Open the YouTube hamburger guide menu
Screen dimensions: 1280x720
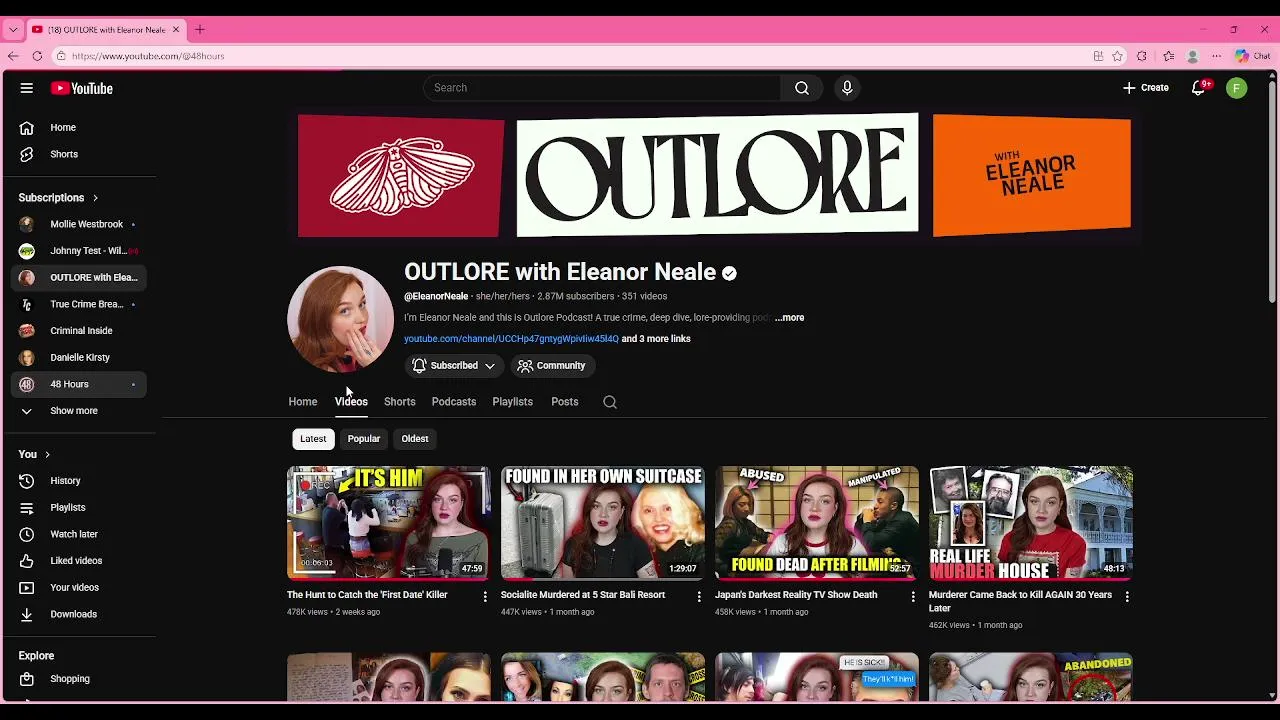pos(27,88)
